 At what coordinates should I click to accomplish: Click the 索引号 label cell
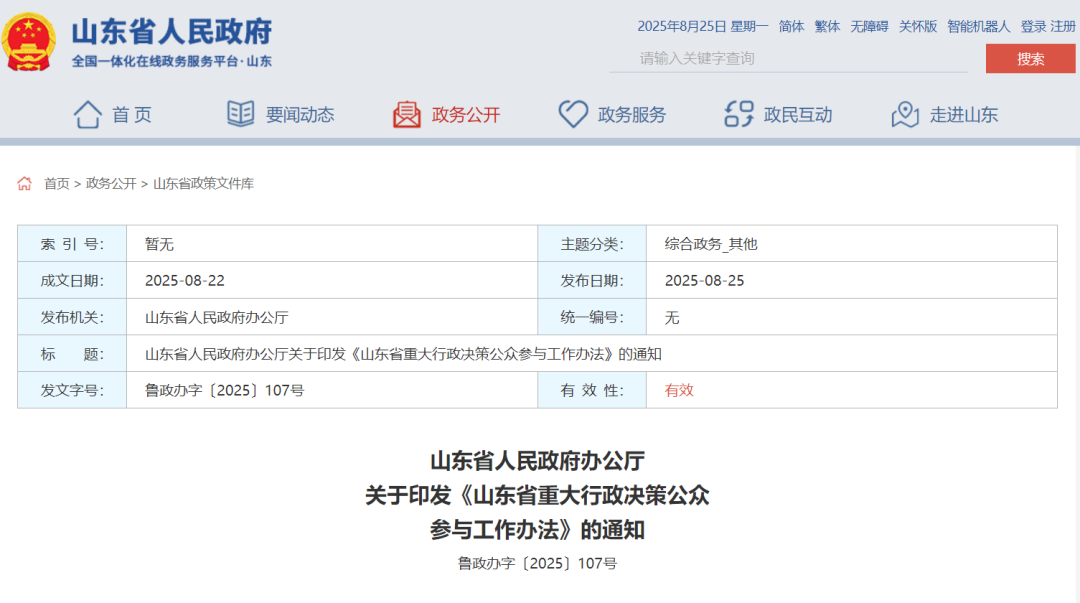(x=72, y=244)
